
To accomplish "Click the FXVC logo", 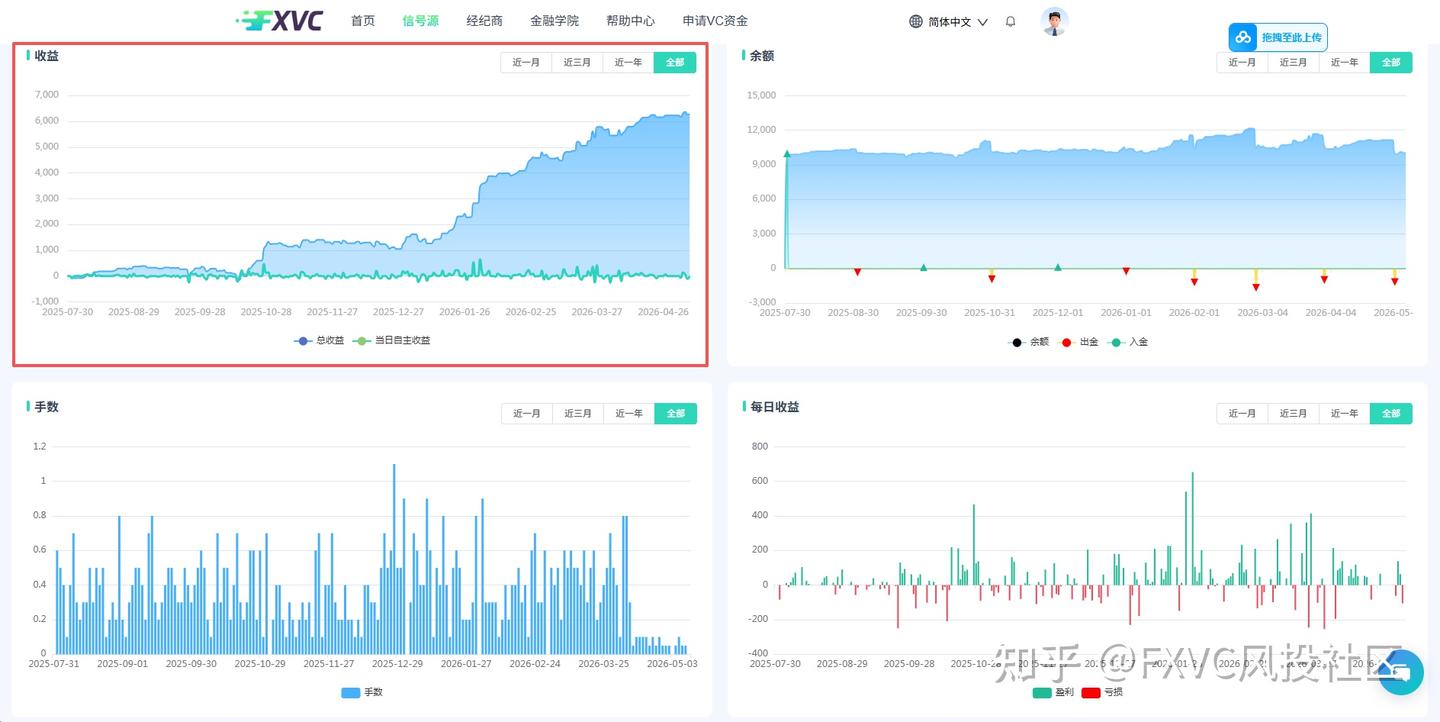I will (x=279, y=21).
